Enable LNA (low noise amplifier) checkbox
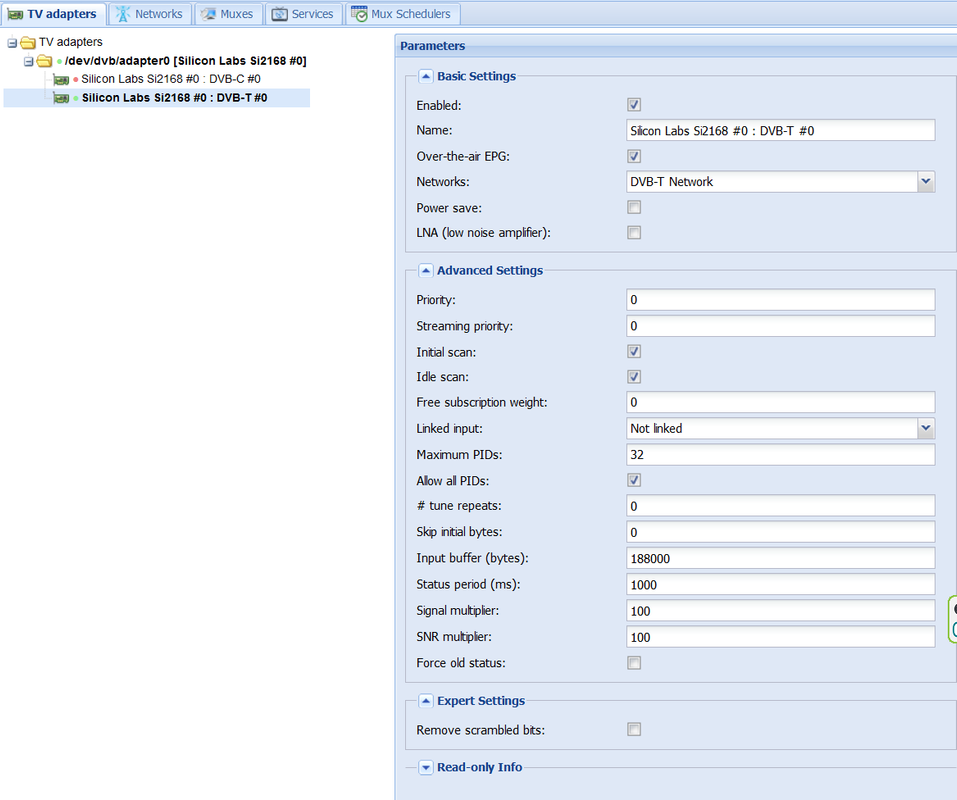957x800 pixels. pyautogui.click(x=634, y=232)
